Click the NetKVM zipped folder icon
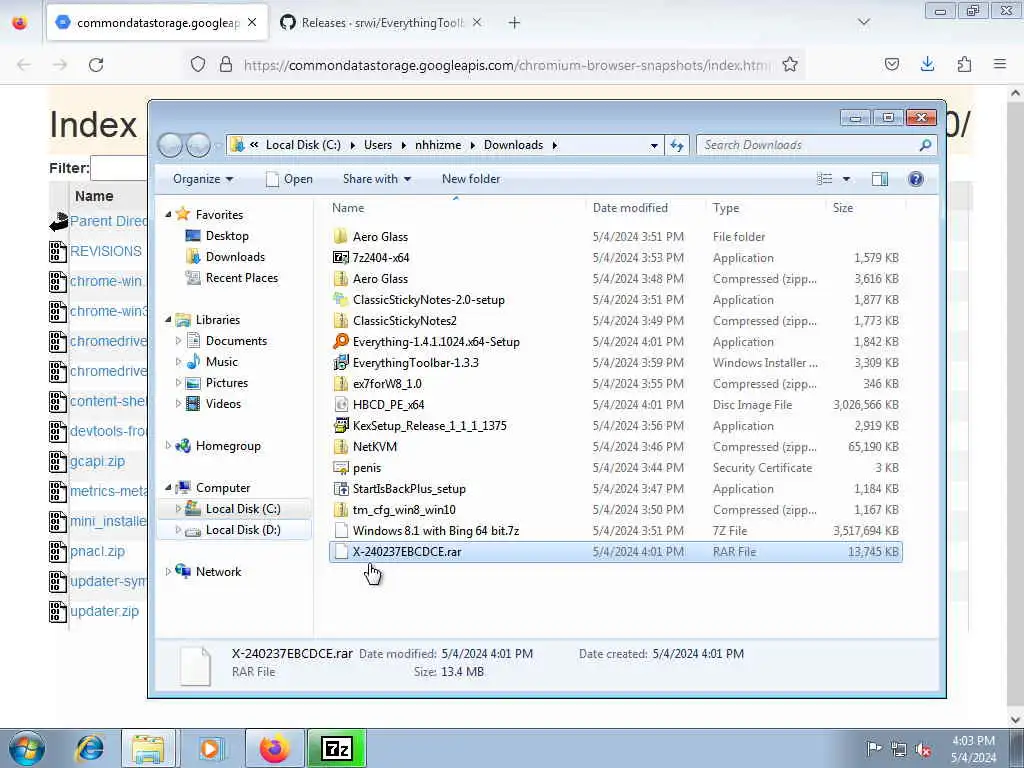 point(340,447)
